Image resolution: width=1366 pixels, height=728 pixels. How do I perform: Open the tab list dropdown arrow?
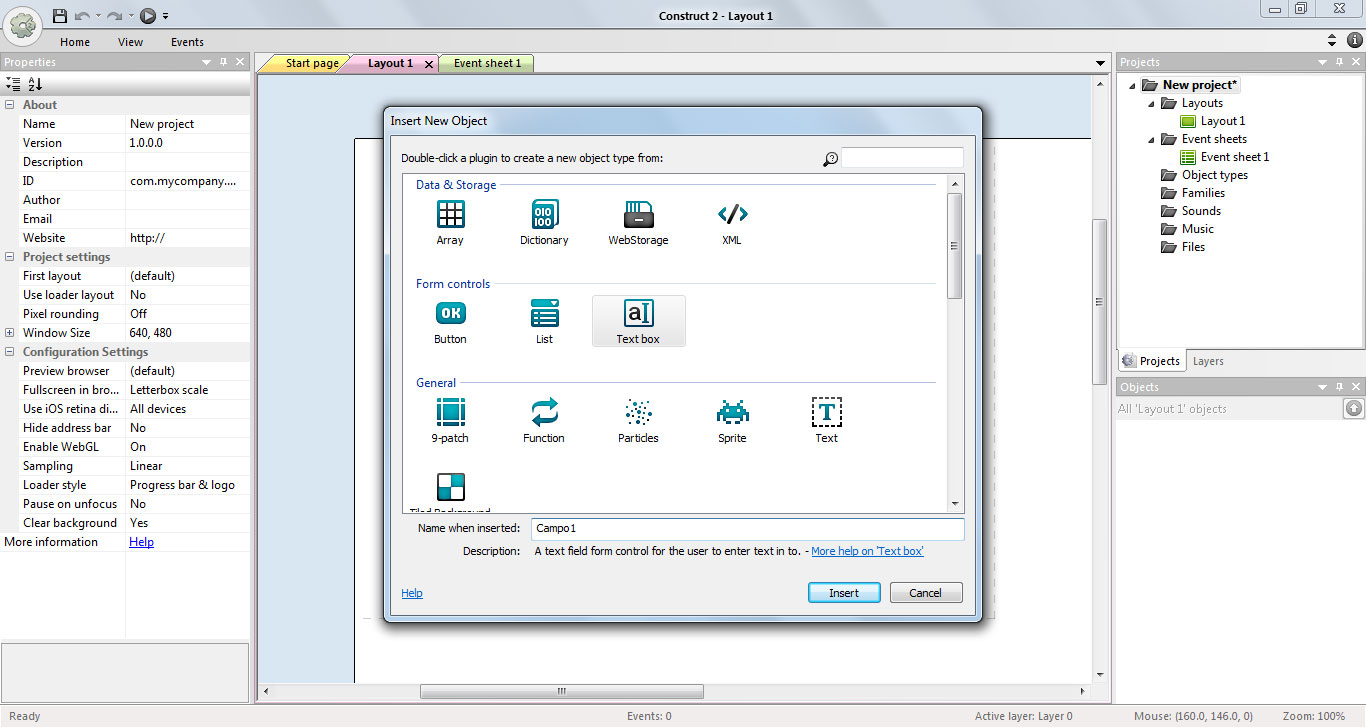click(1101, 64)
